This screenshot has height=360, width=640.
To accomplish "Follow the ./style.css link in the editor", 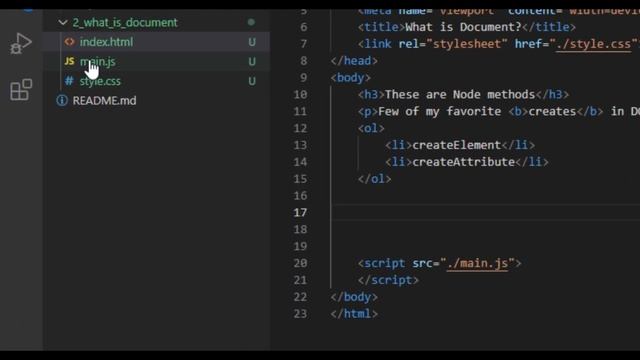I will pos(593,44).
